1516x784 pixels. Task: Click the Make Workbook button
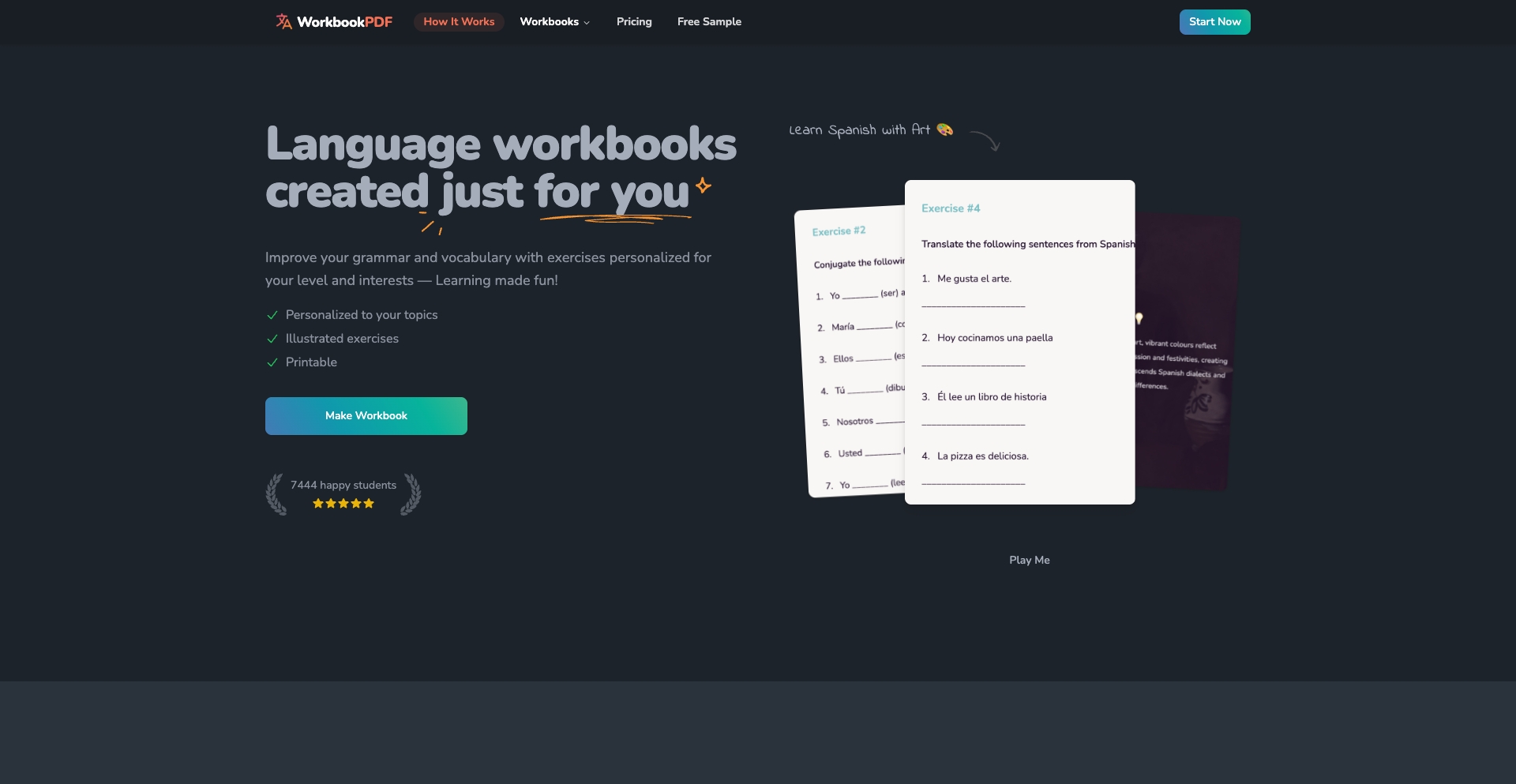[x=366, y=415]
